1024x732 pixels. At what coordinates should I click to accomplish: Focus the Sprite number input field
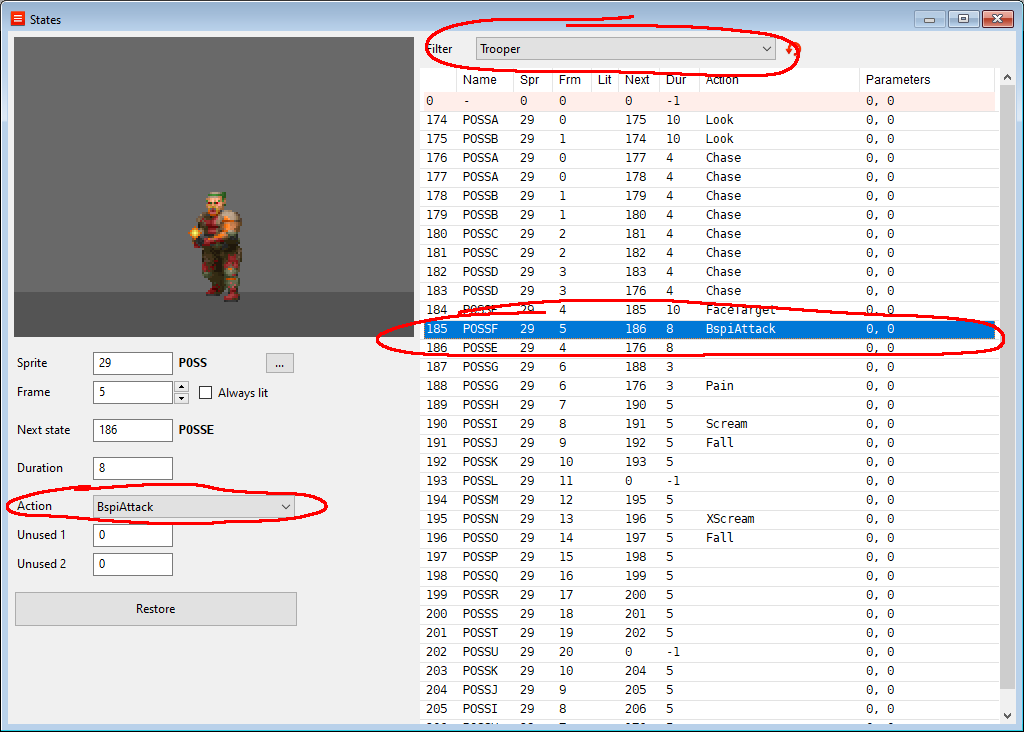(132, 364)
